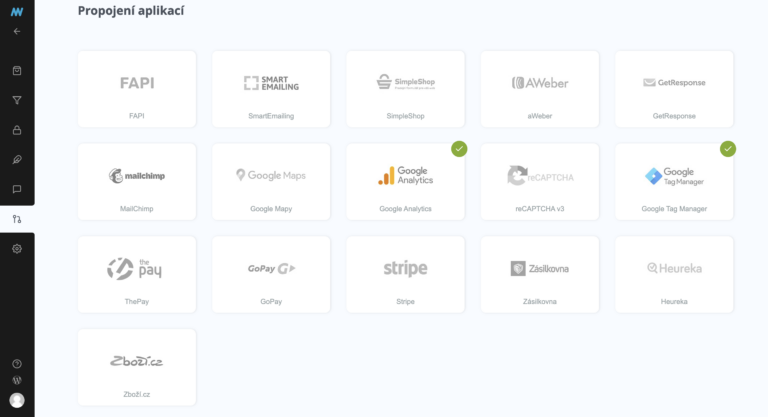Select the integrations branch icon in sidebar
Screen dimensions: 768x417
(x=17, y=219)
